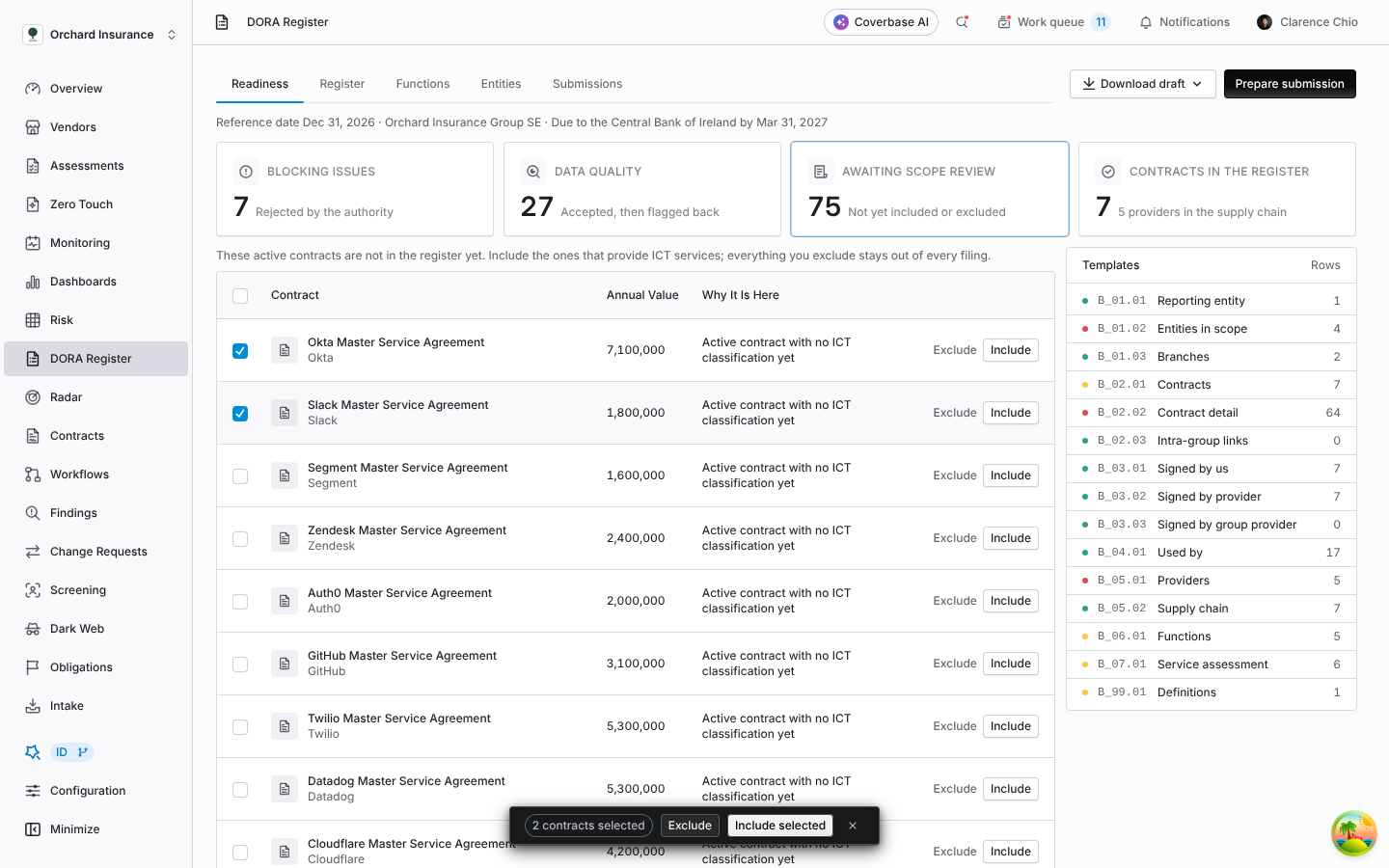Open the Overview sidebar icon
This screenshot has width=1389, height=868.
[x=33, y=89]
